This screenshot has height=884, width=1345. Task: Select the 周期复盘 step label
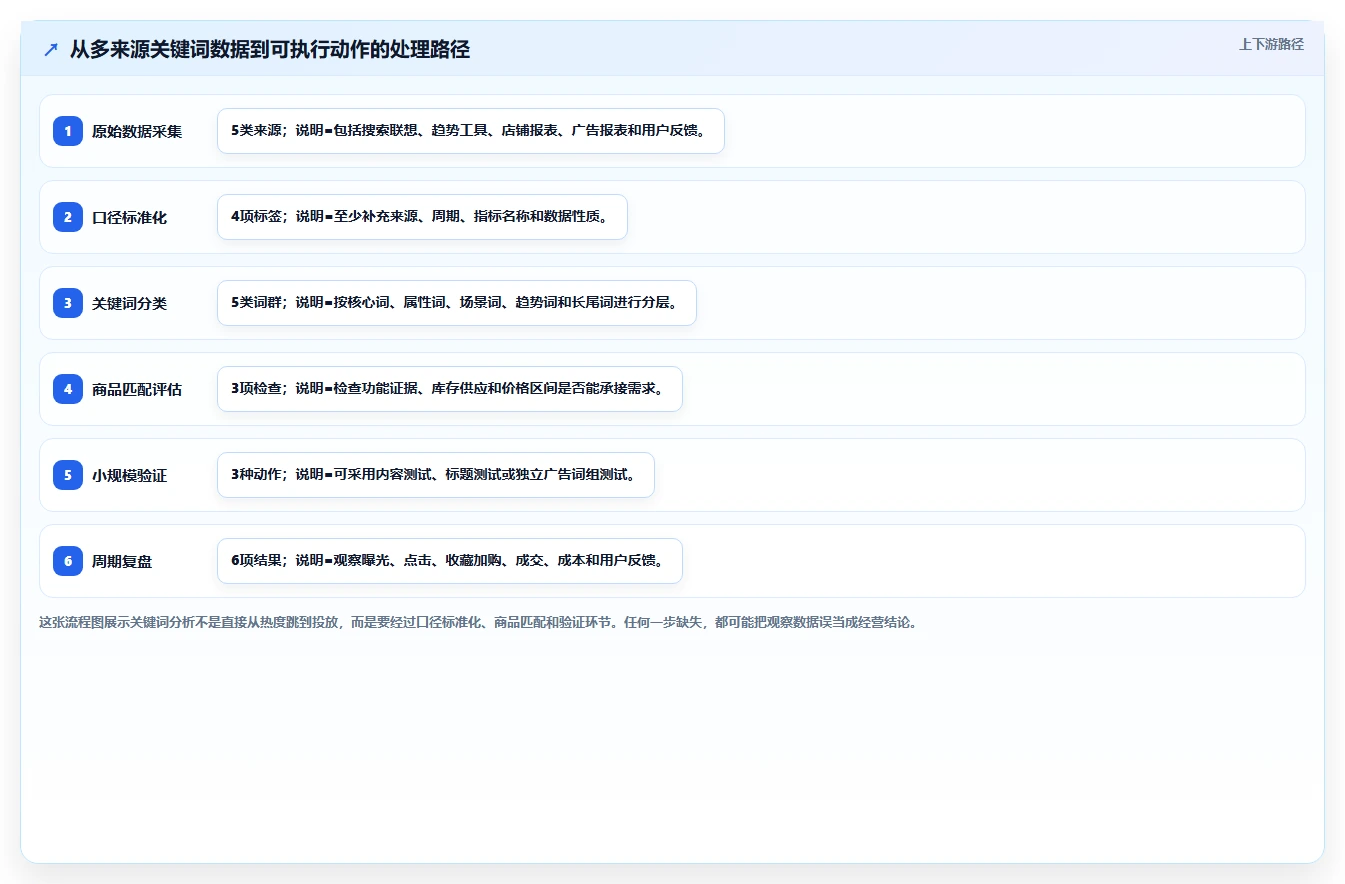[x=122, y=561]
